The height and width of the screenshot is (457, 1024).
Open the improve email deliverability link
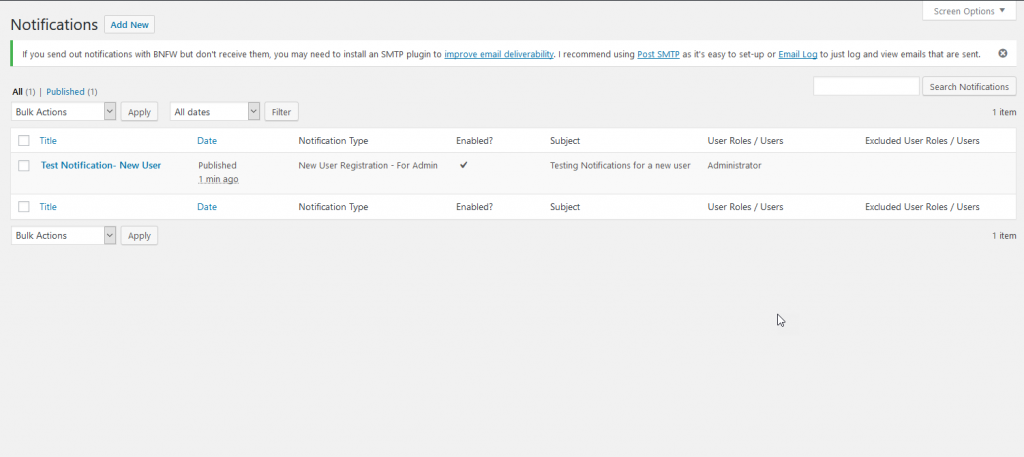[499, 54]
